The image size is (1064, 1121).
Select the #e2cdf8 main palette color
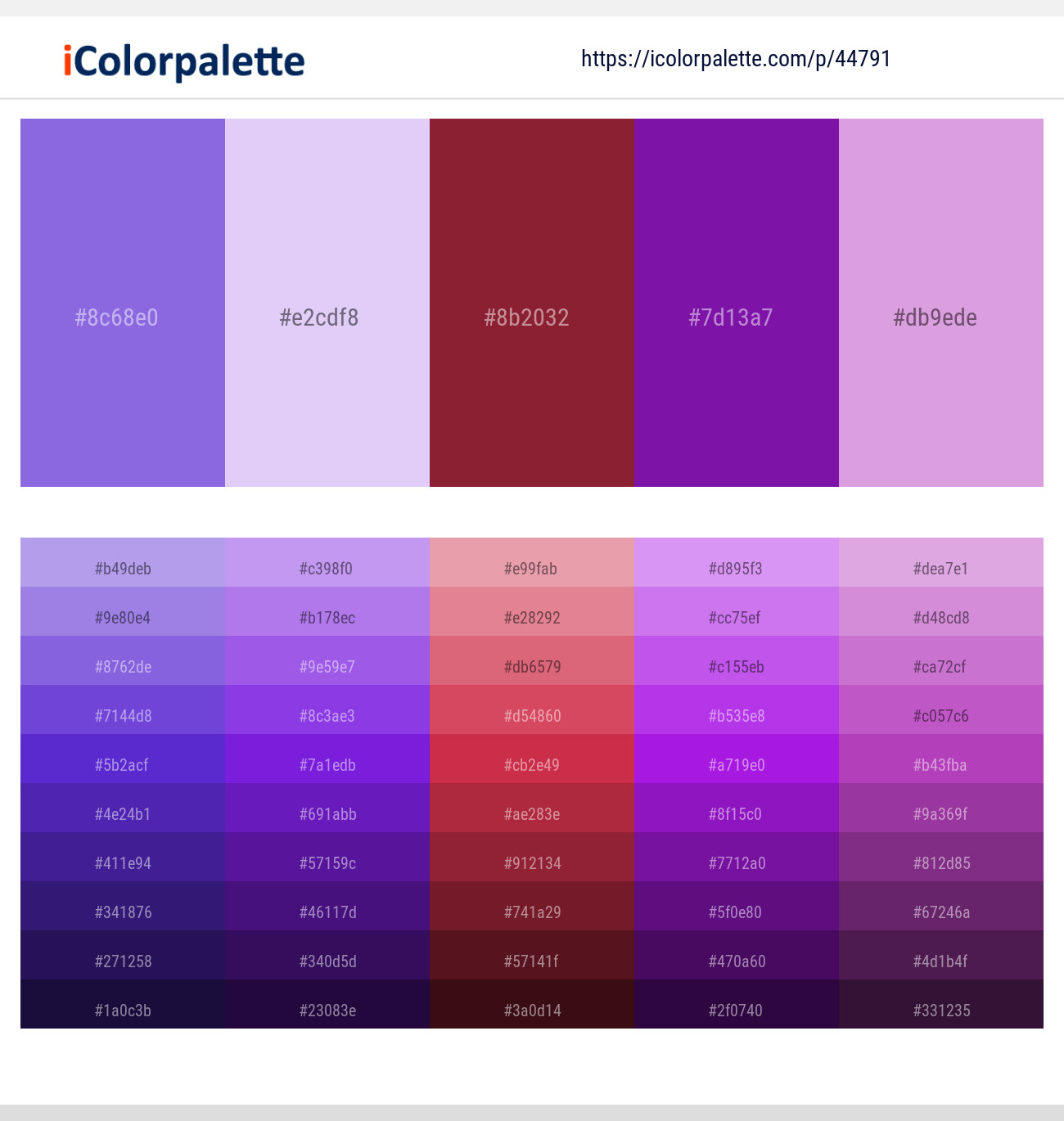pyautogui.click(x=327, y=303)
